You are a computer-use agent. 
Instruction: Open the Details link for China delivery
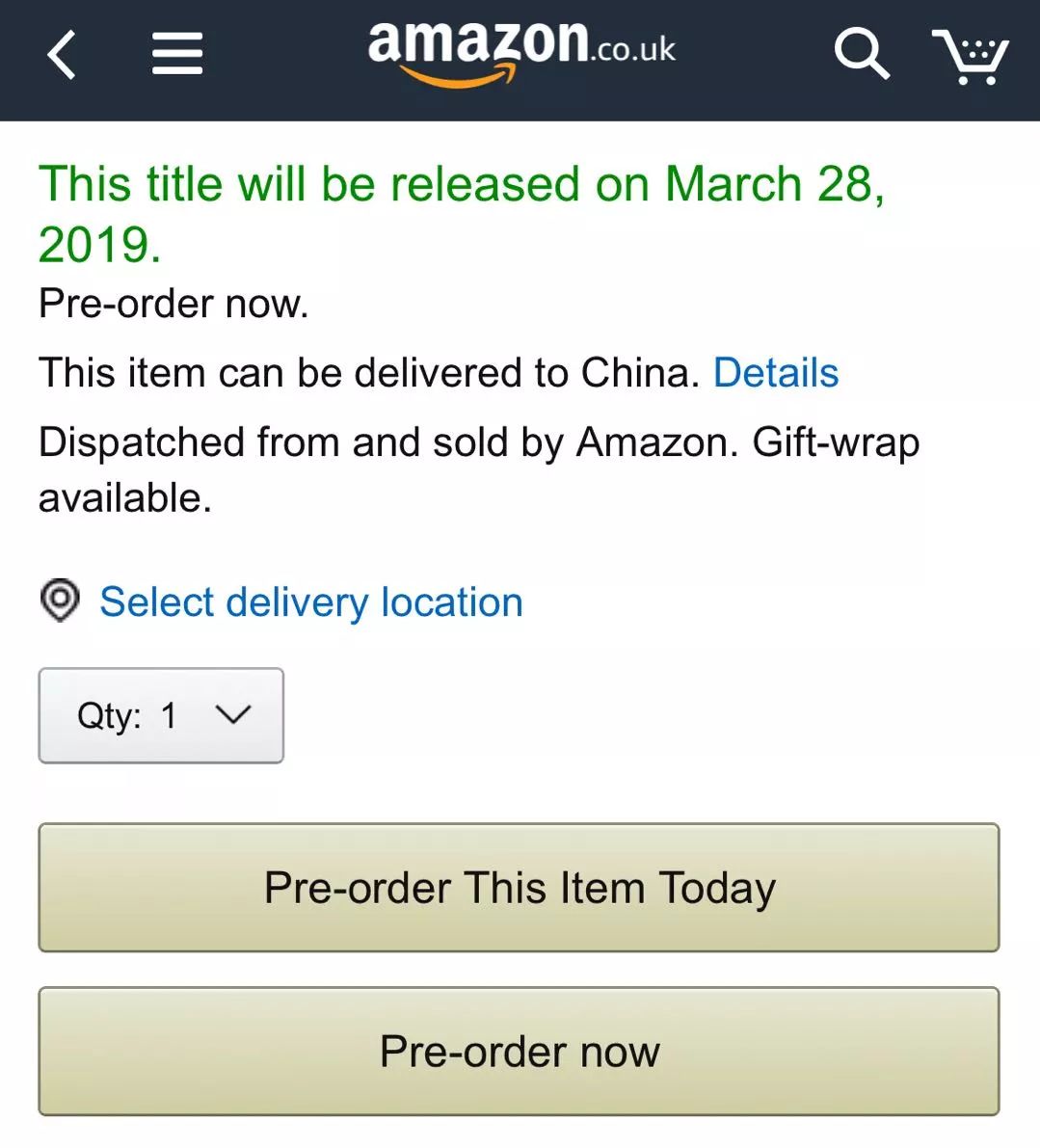(x=776, y=373)
